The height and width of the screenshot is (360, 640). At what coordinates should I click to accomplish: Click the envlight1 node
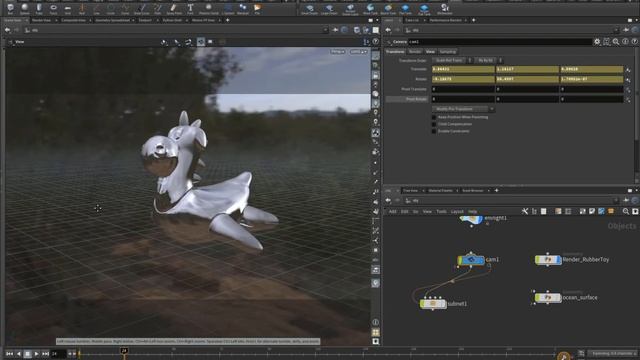point(471,219)
